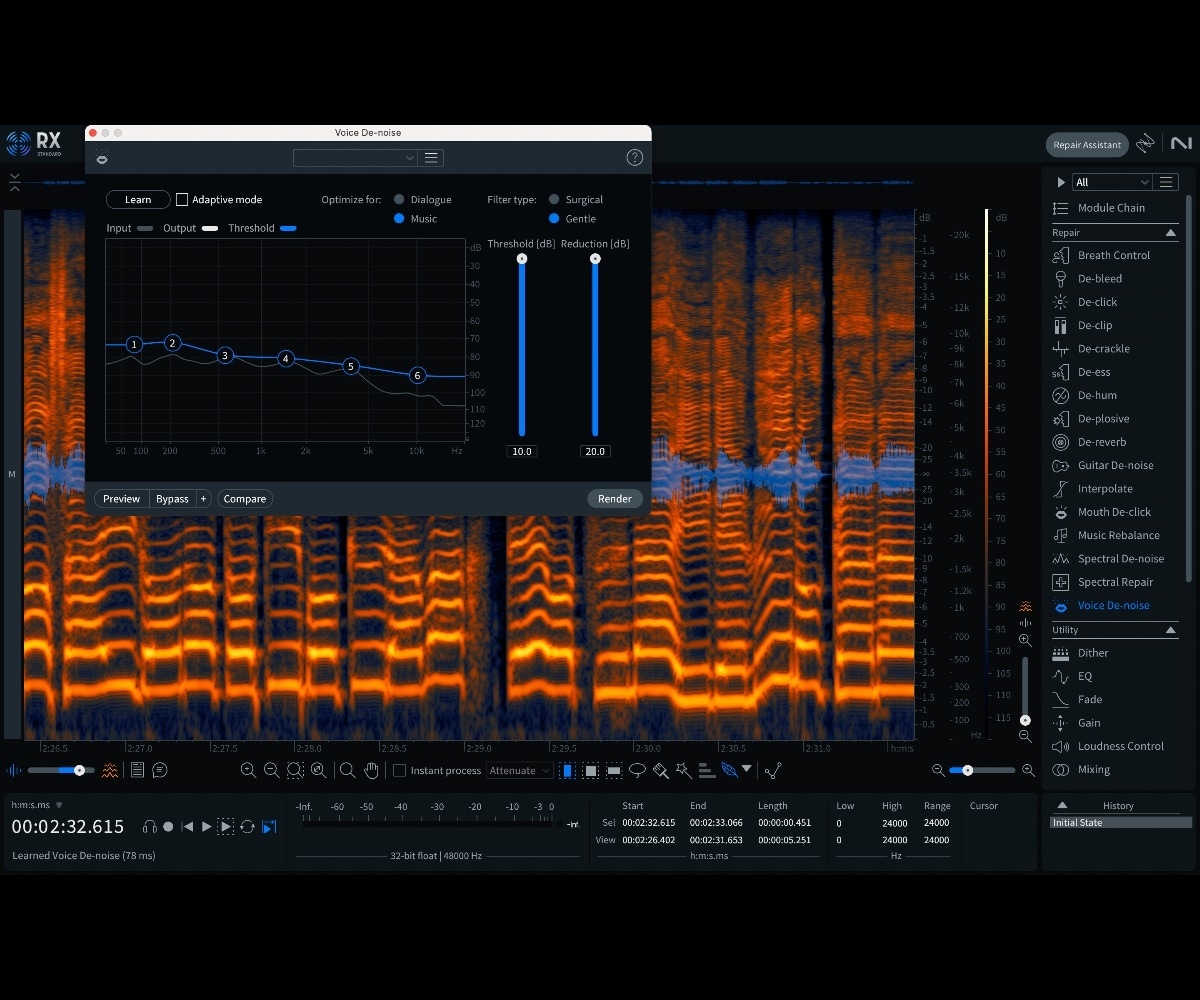Open the Attenuate mode dropdown
This screenshot has width=1200, height=1000.
(x=519, y=771)
